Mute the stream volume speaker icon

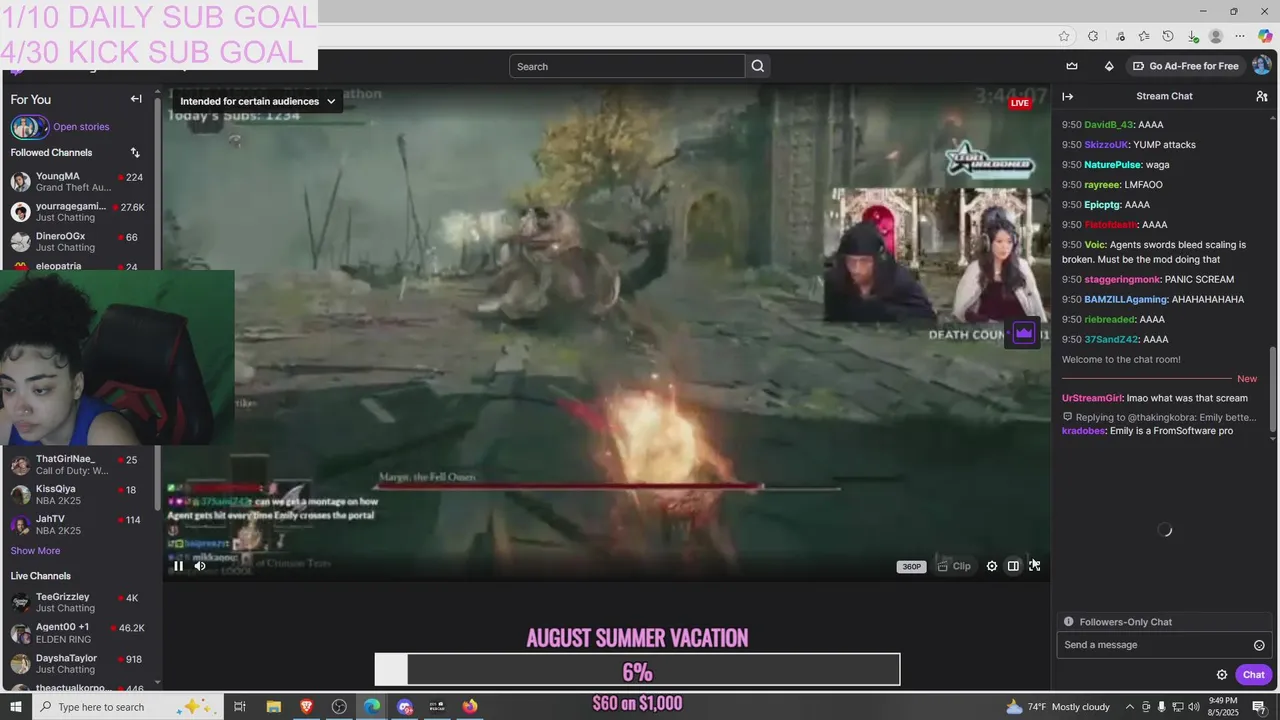pyautogui.click(x=200, y=566)
